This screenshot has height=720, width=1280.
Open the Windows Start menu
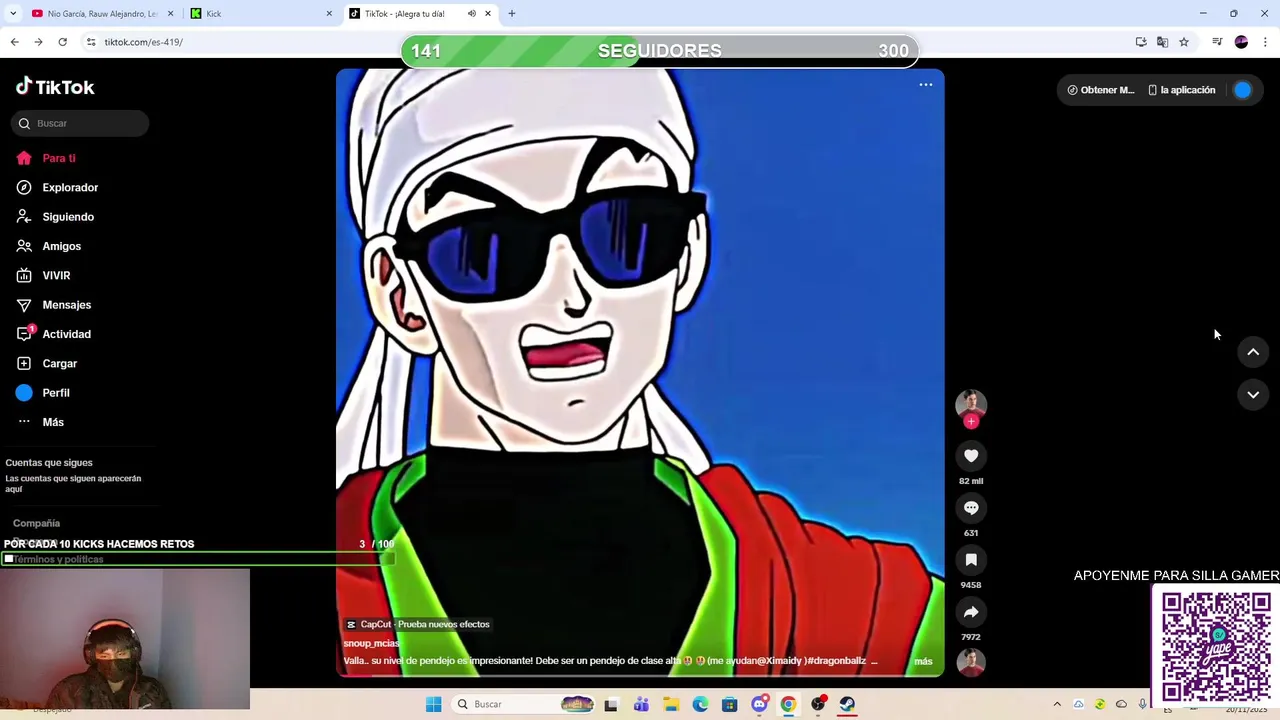[433, 705]
